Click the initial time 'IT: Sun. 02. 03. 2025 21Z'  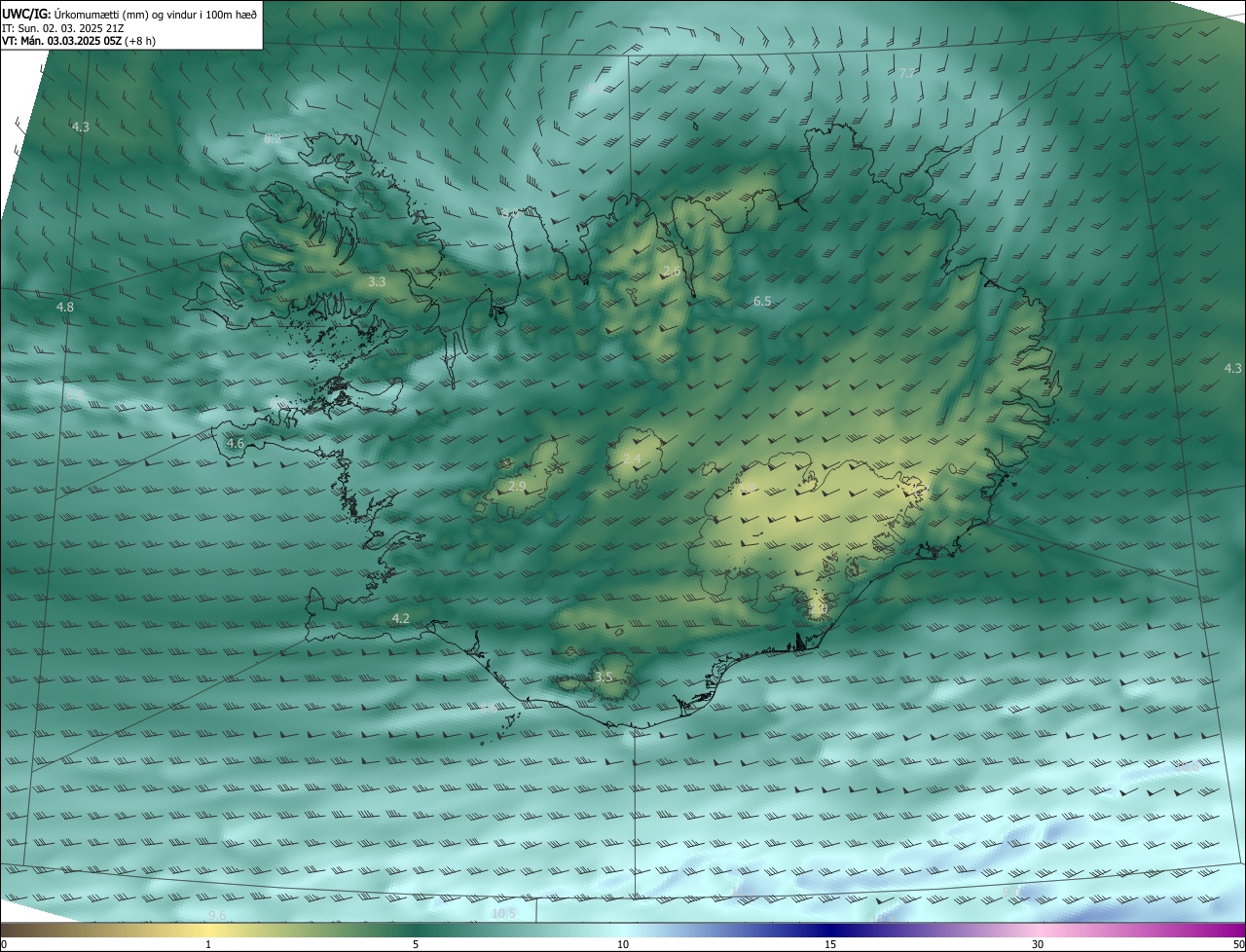click(x=62, y=27)
